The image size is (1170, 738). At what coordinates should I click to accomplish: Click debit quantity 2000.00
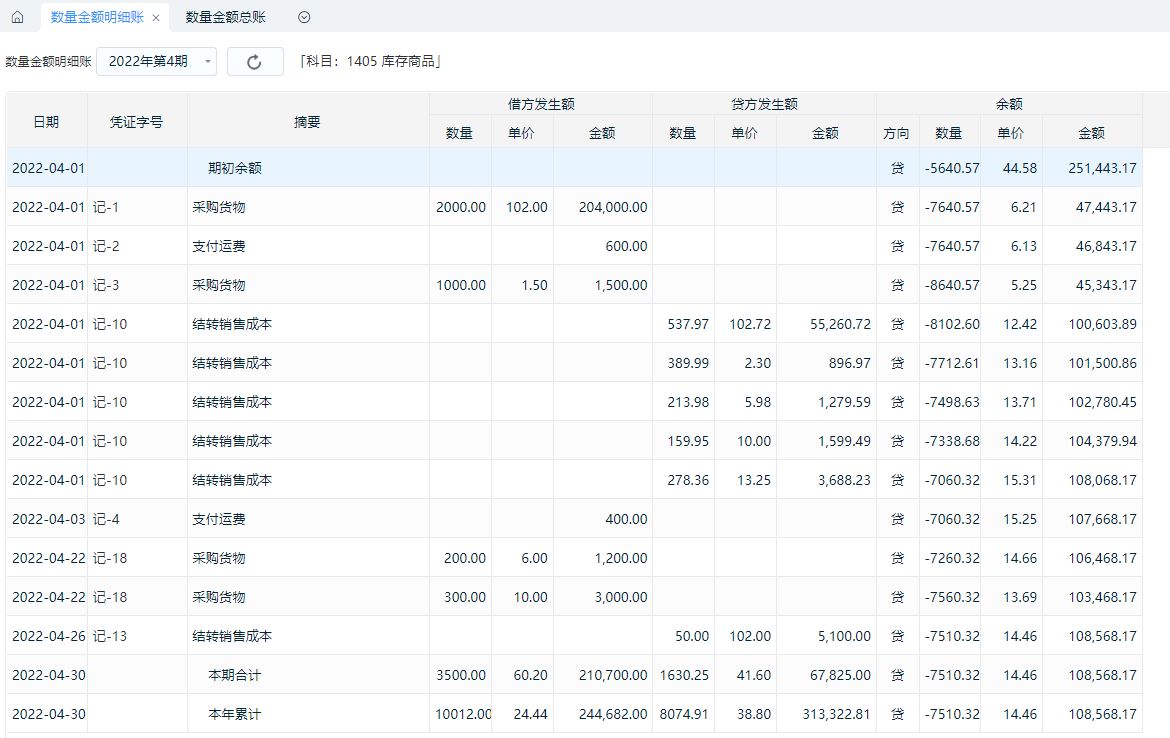coord(460,207)
